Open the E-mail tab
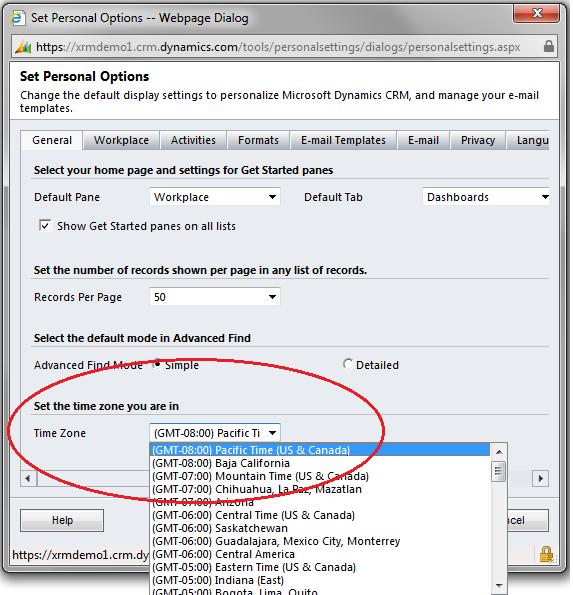 pyautogui.click(x=423, y=140)
